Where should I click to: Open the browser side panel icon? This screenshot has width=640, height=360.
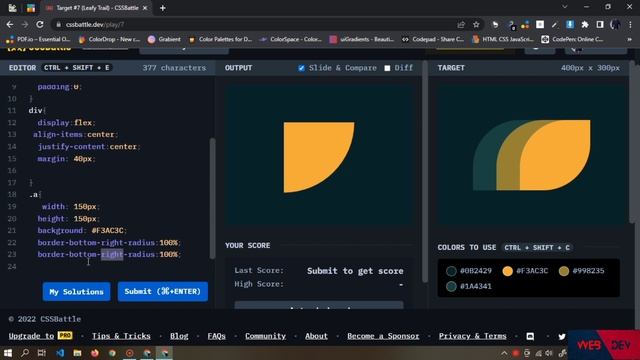point(600,24)
